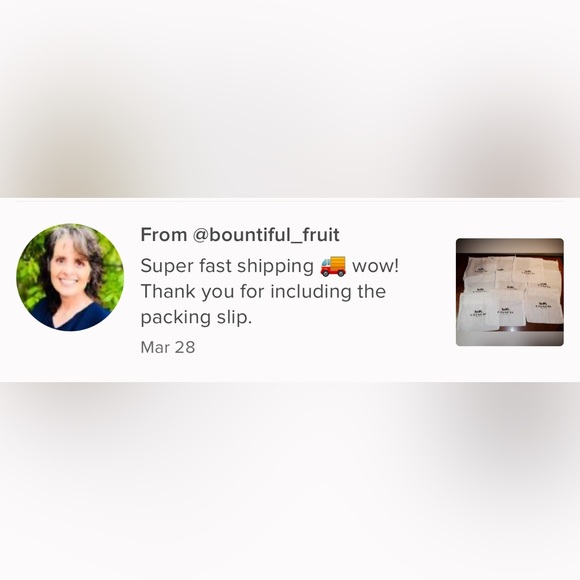The image size is (580, 580).
Task: Click the word "including" in the review
Action: (310, 292)
